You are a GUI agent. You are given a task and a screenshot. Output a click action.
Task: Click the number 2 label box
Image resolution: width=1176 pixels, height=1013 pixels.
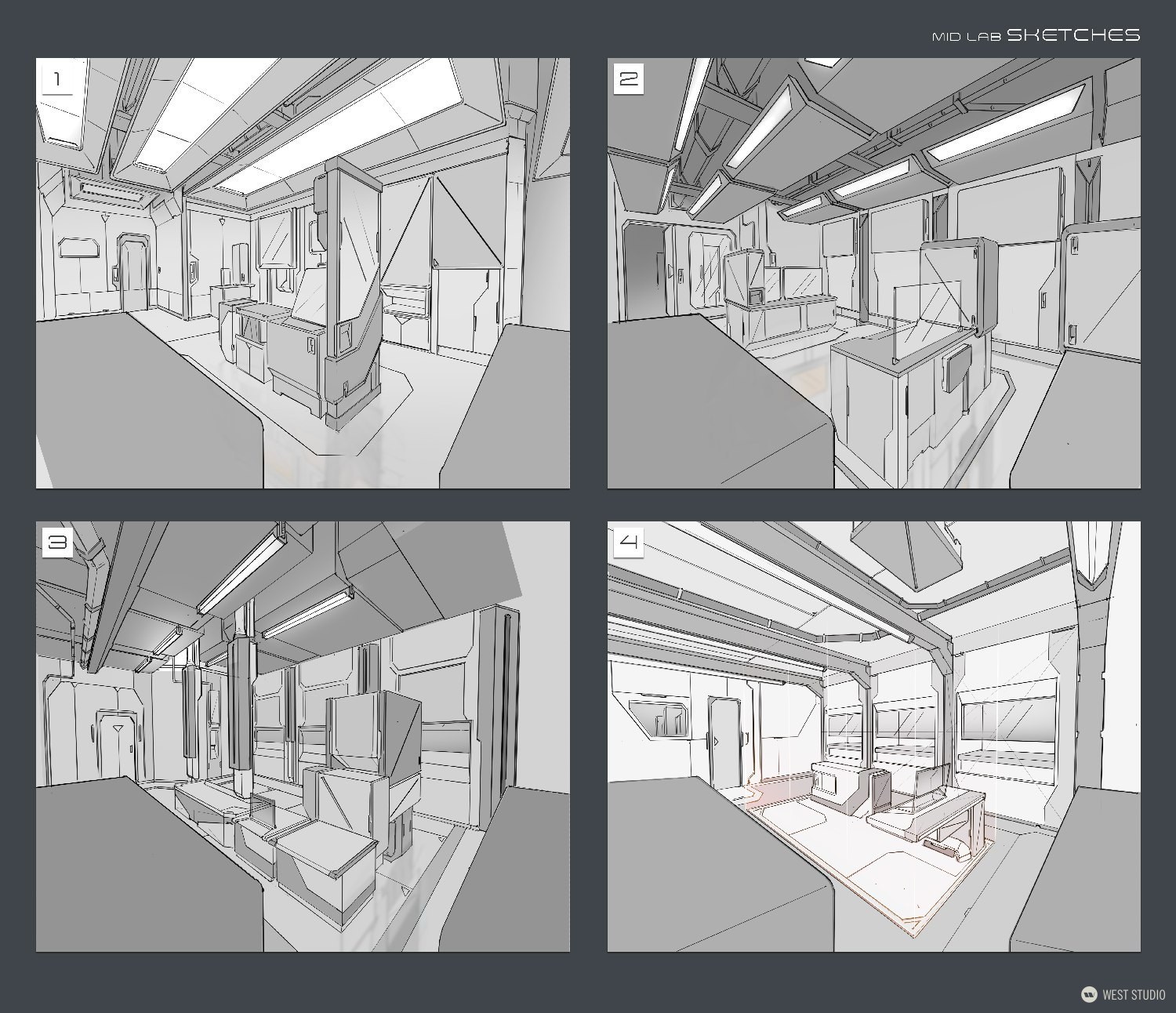(629, 79)
